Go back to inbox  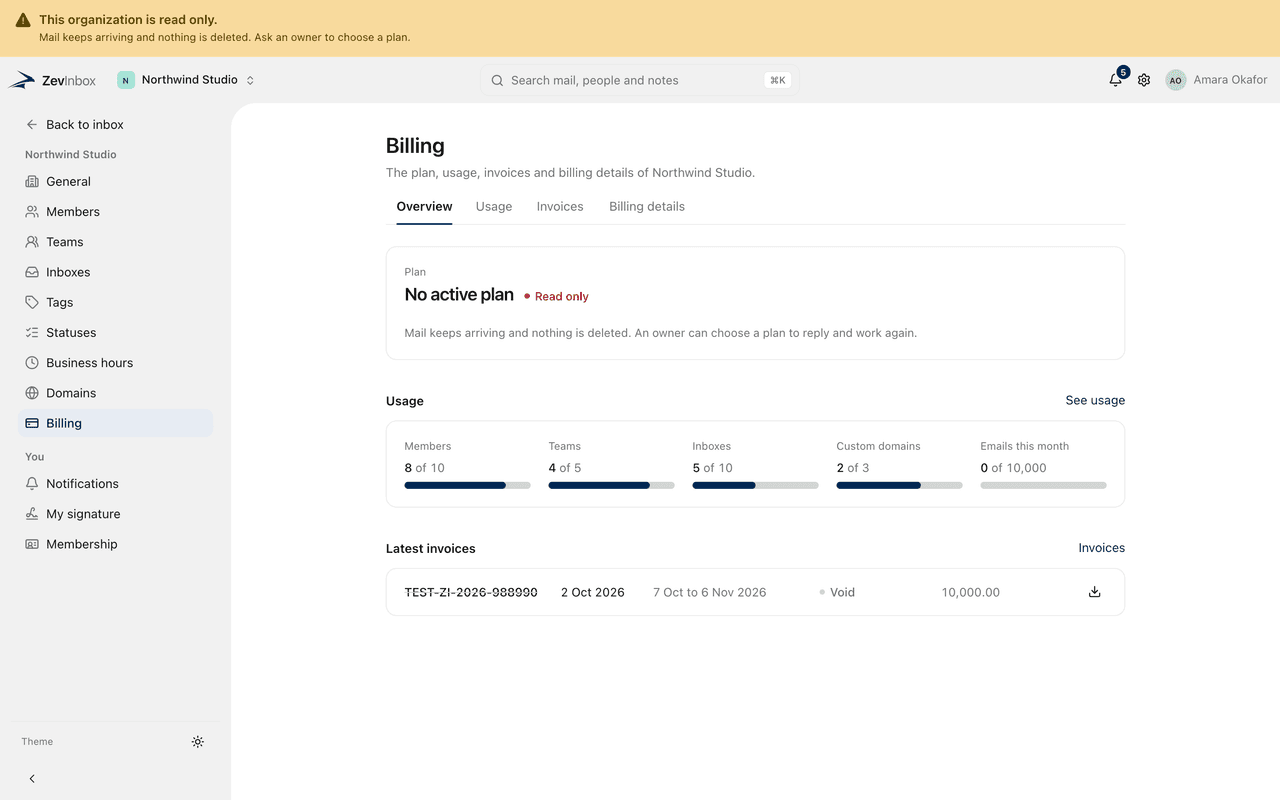click(75, 125)
